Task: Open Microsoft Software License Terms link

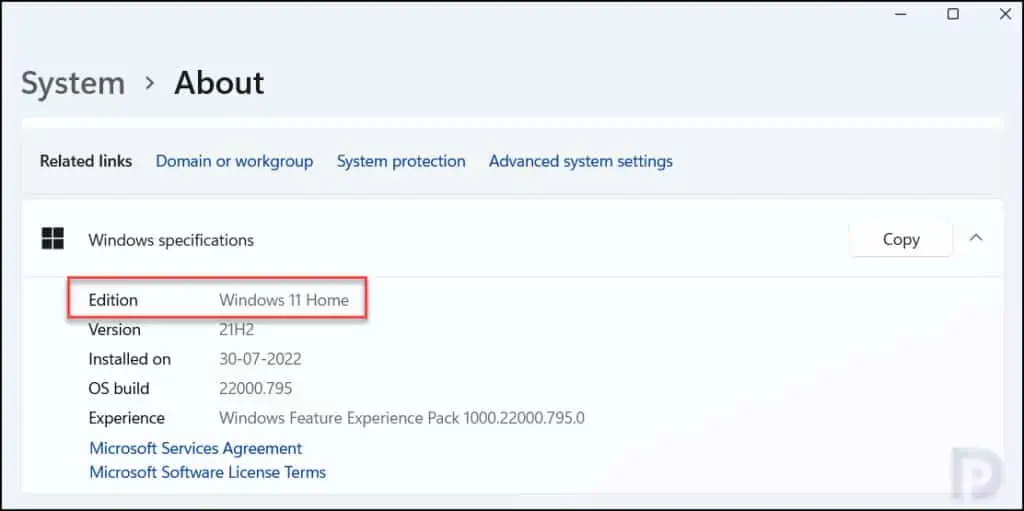Action: coord(207,472)
